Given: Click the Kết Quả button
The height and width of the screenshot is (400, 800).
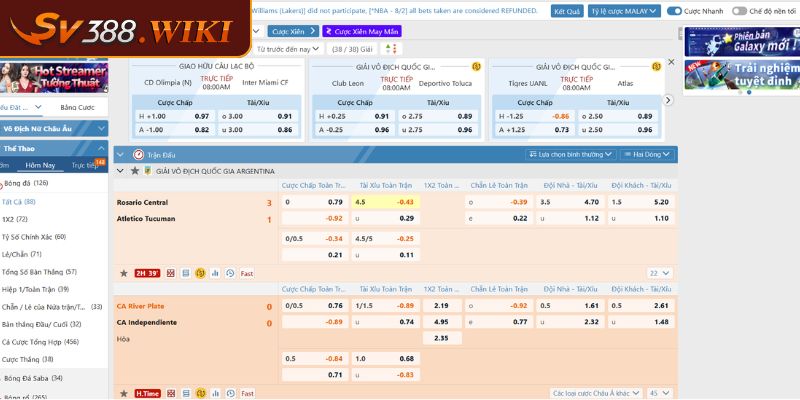Looking at the screenshot, I should (566, 11).
